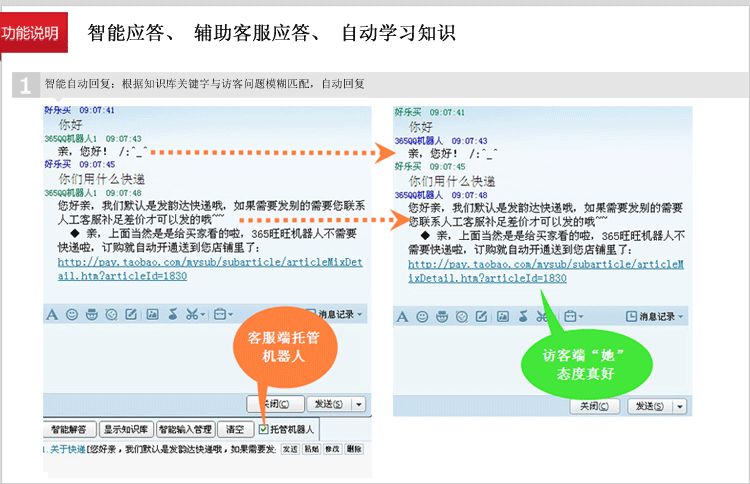Click the magic-face emoticon icon in the right chat
750x484 pixels.
coord(441,317)
